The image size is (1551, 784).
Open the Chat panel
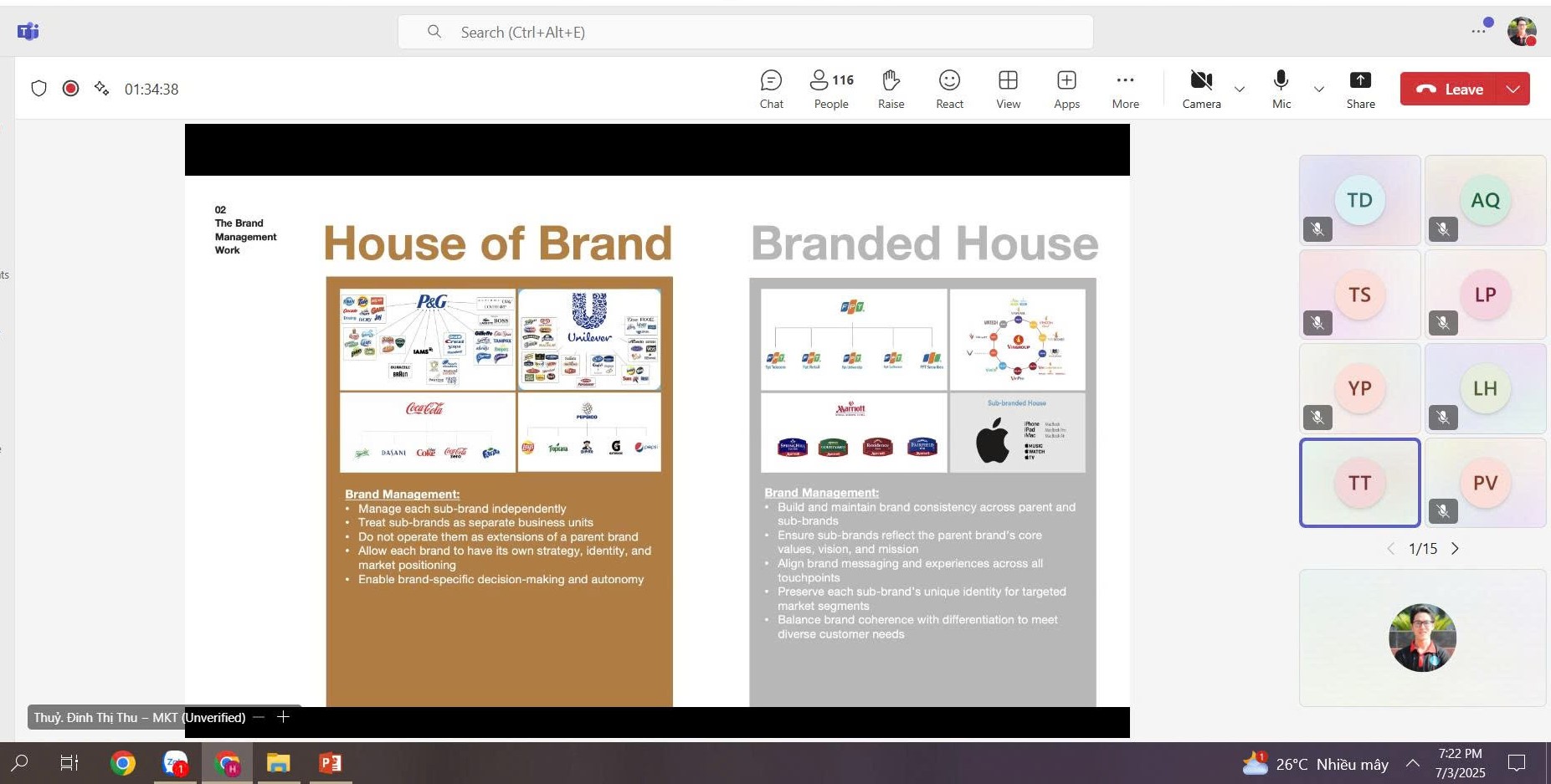[771, 90]
